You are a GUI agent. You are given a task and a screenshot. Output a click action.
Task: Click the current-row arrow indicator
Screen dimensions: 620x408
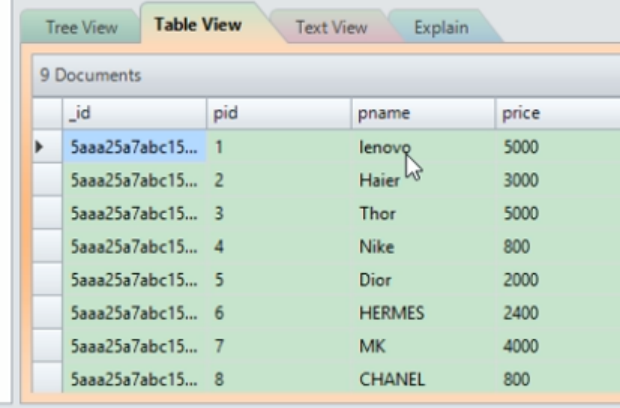(x=40, y=146)
